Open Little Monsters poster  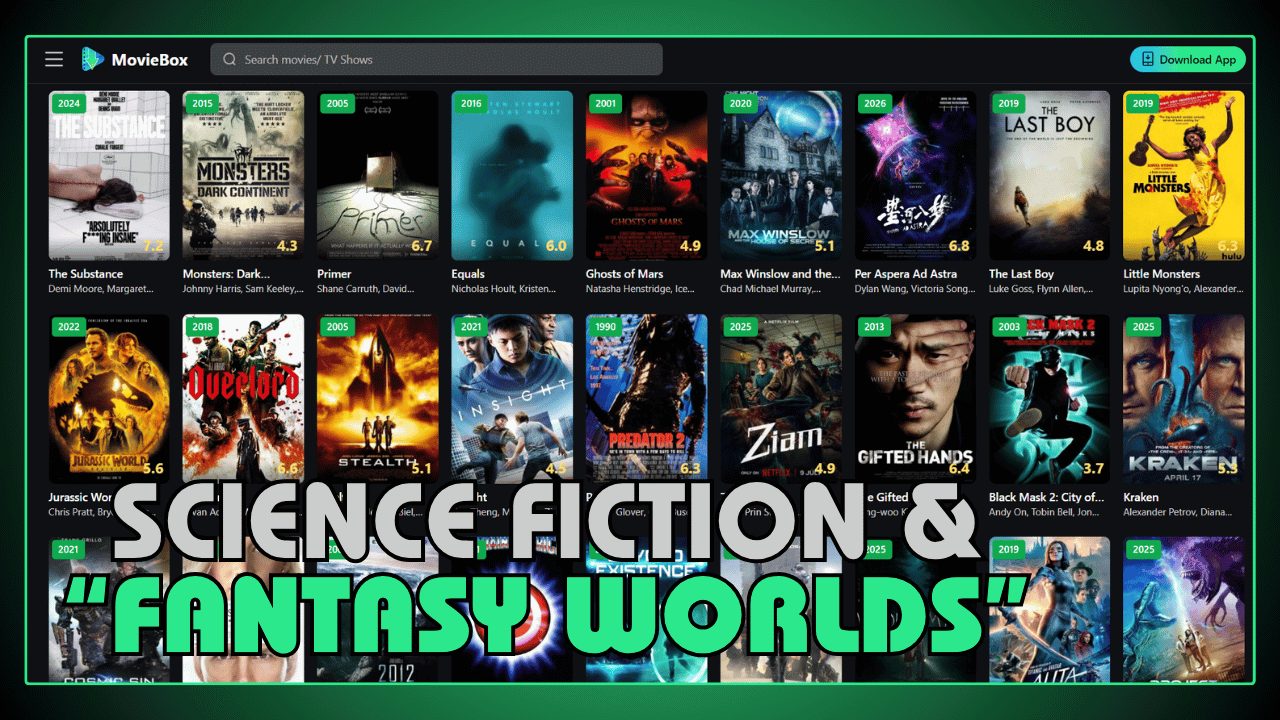click(1184, 175)
